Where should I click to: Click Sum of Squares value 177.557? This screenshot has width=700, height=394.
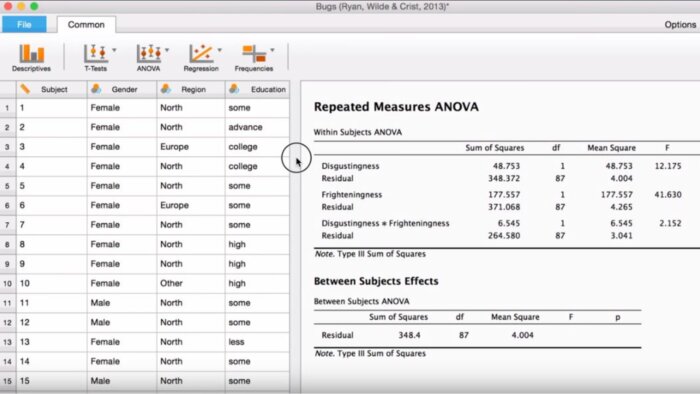(504, 195)
